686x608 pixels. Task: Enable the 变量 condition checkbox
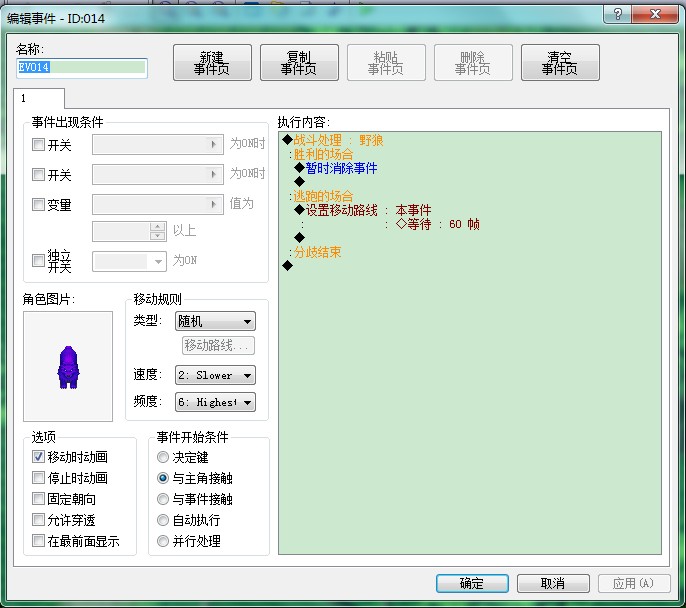pos(38,204)
